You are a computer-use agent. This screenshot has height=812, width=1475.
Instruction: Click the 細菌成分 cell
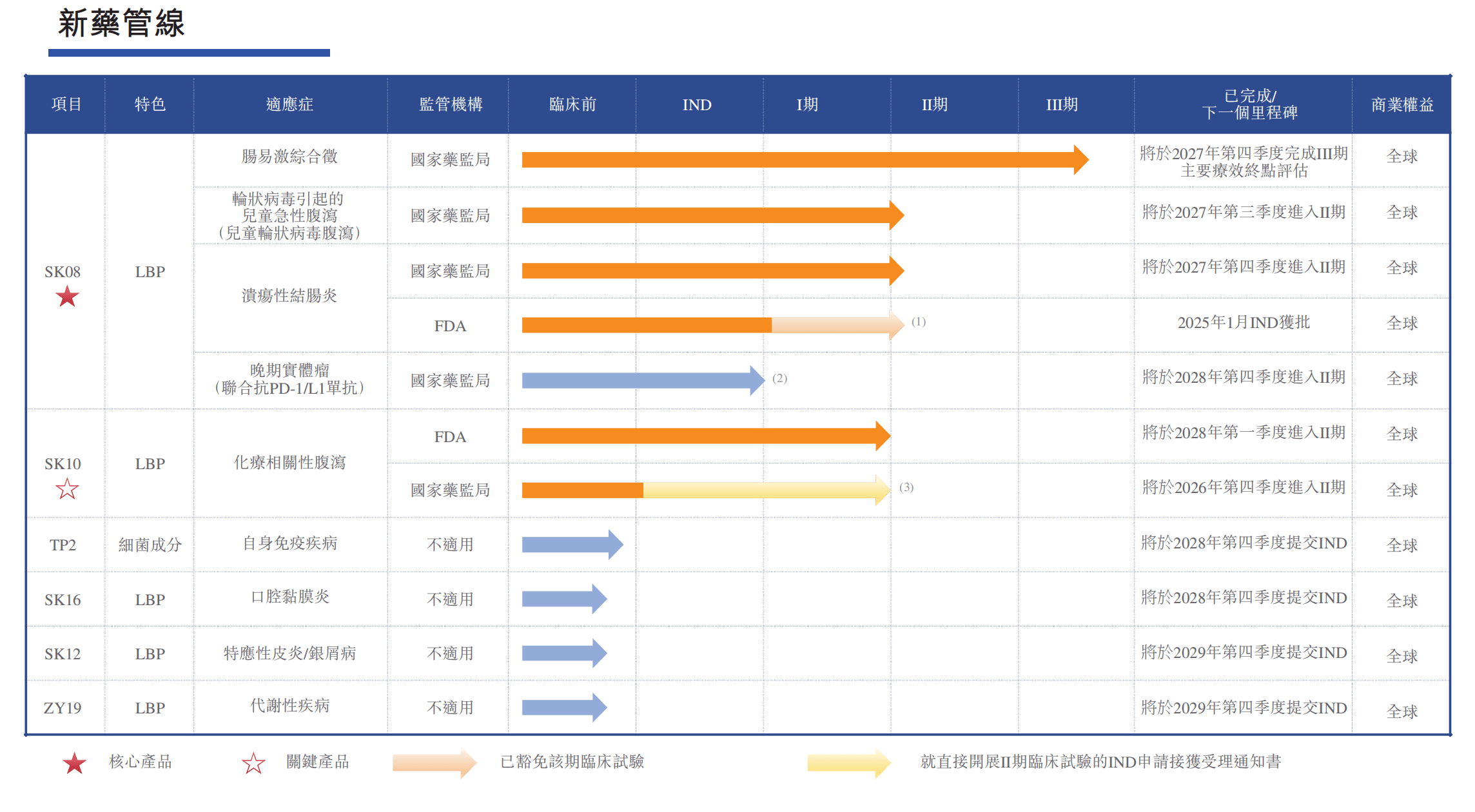point(150,545)
